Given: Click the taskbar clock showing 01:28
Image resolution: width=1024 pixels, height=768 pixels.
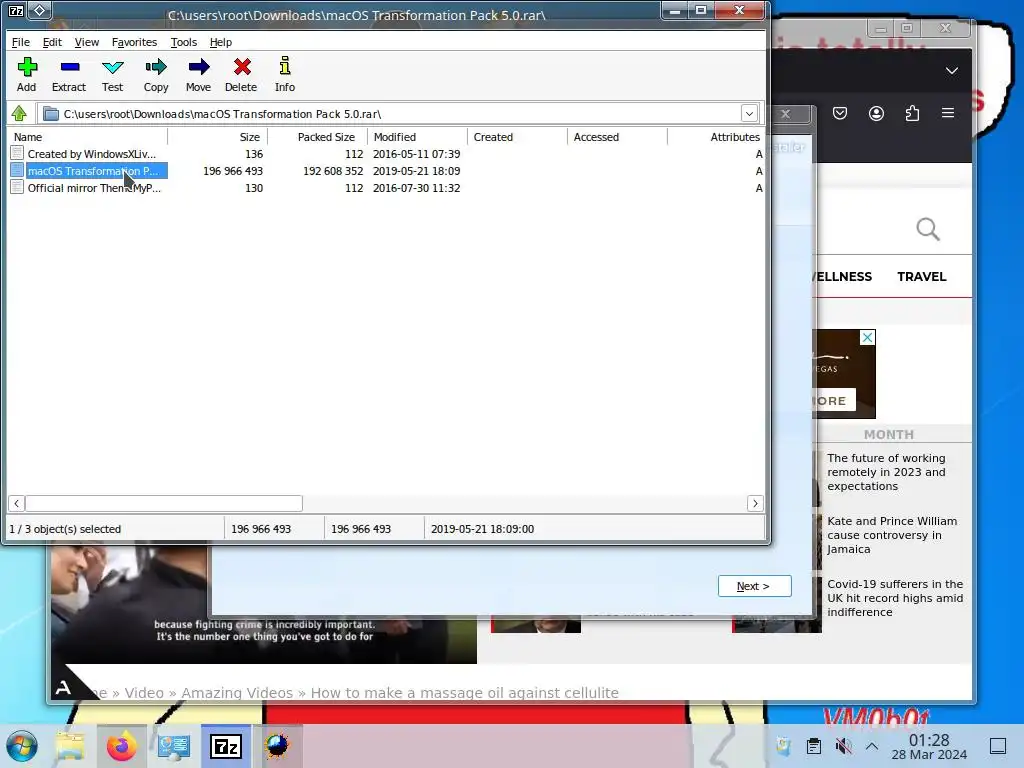Looking at the screenshot, I should tap(929, 746).
